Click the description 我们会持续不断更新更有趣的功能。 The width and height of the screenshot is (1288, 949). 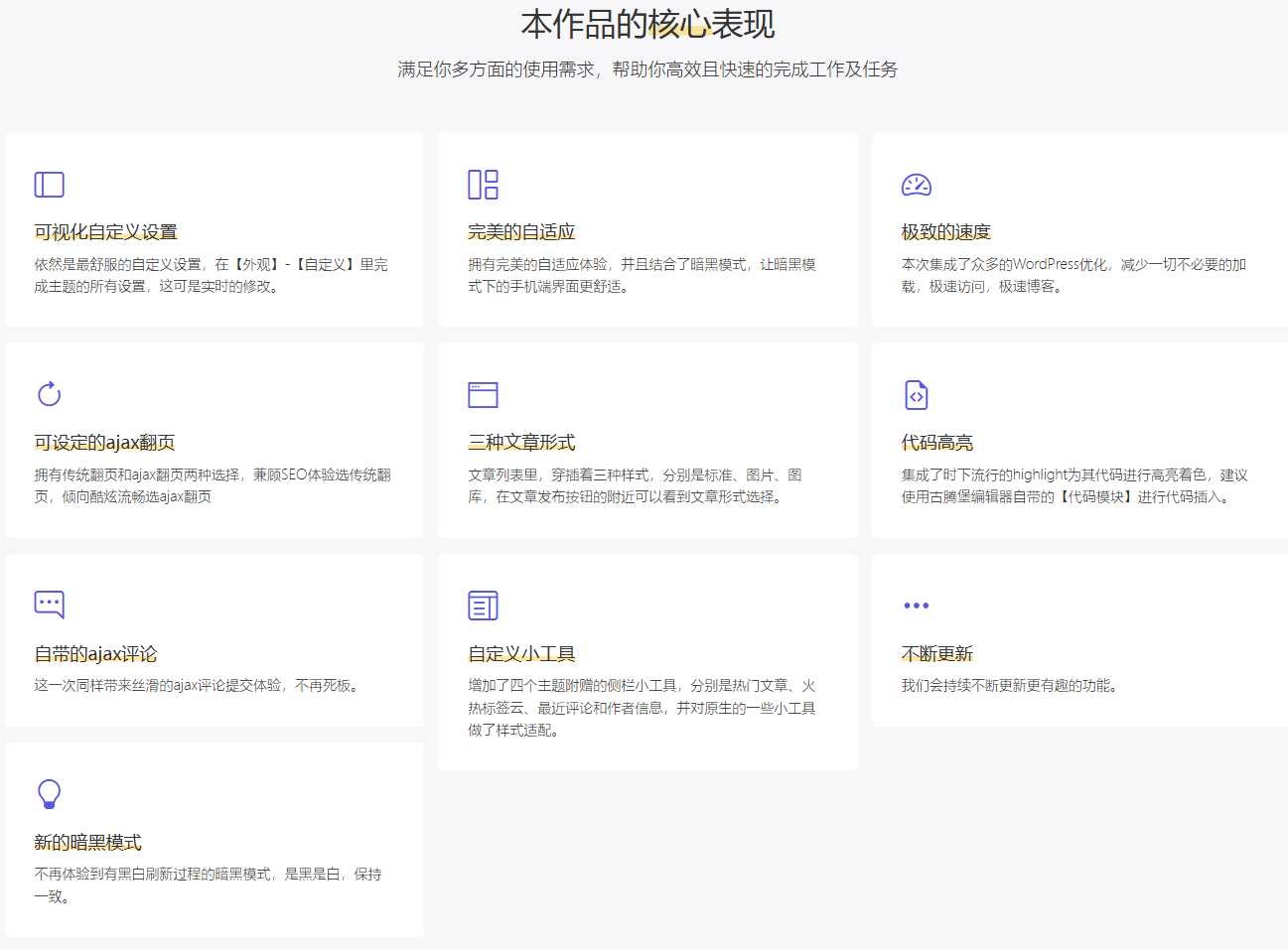(x=1012, y=685)
